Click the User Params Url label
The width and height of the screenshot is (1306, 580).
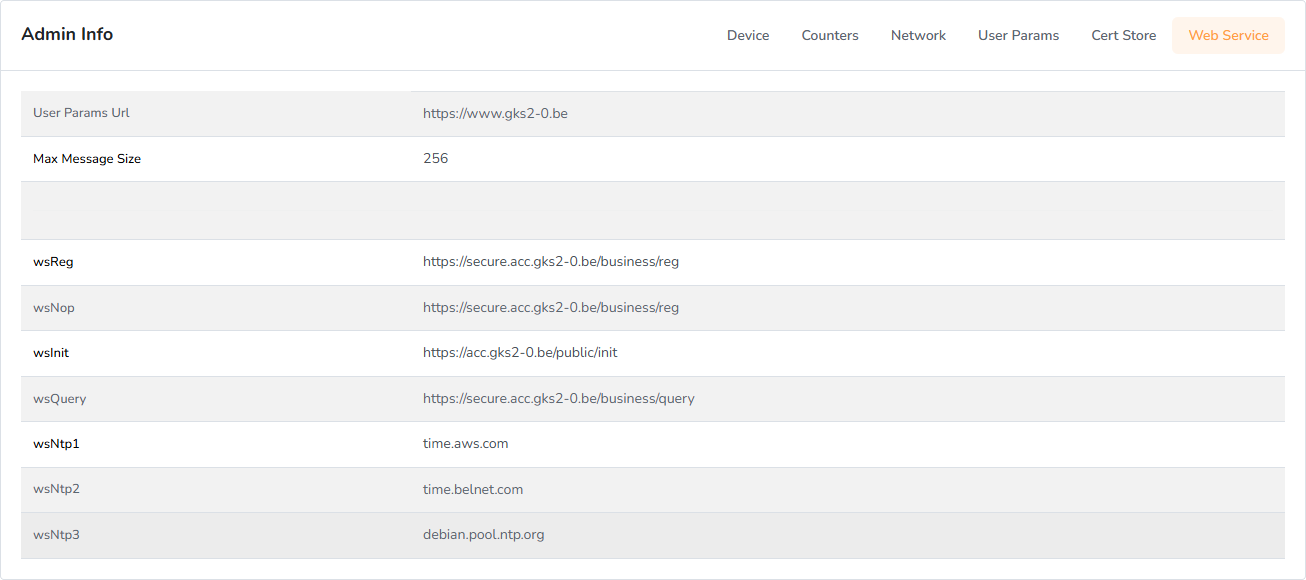(x=81, y=113)
